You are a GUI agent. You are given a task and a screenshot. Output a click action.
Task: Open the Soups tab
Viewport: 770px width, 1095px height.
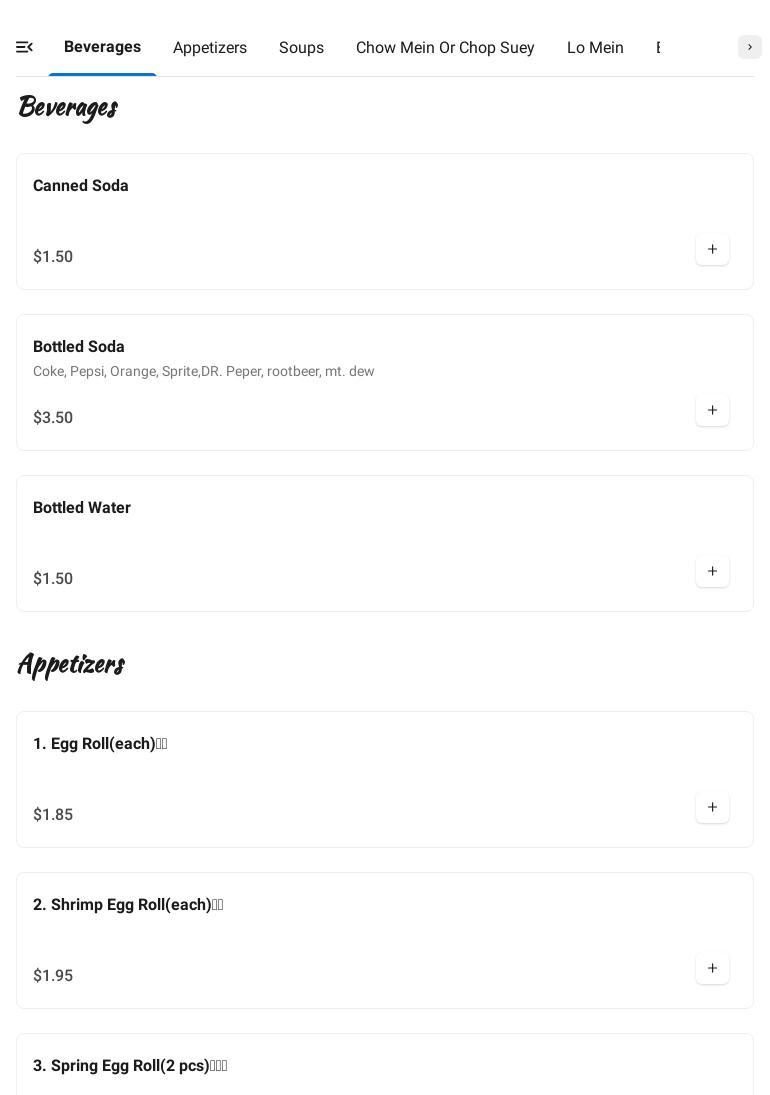point(301,48)
